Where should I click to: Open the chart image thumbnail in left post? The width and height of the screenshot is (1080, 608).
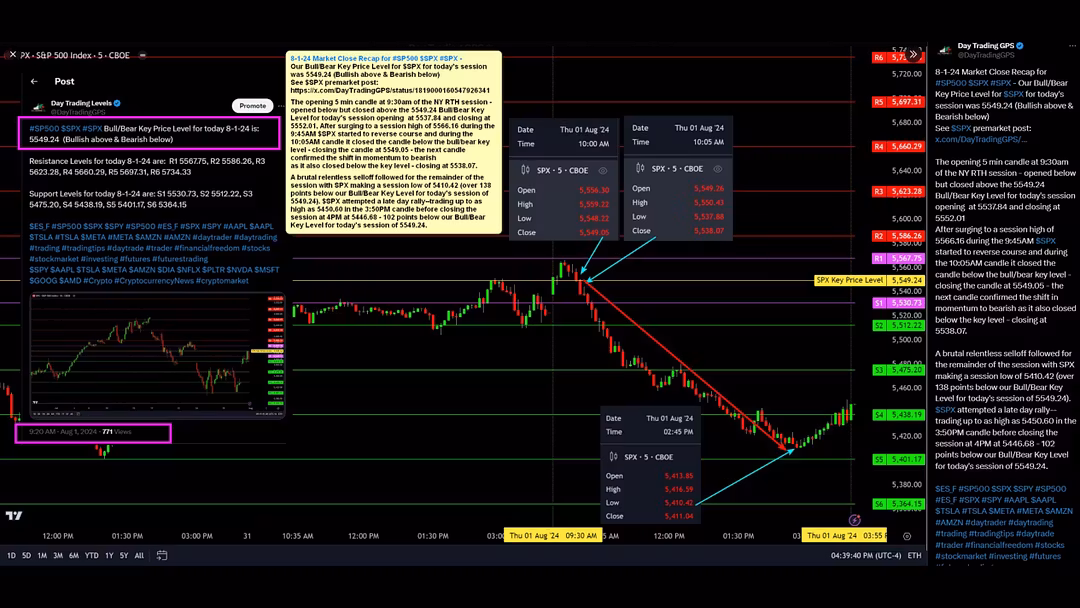click(x=158, y=355)
